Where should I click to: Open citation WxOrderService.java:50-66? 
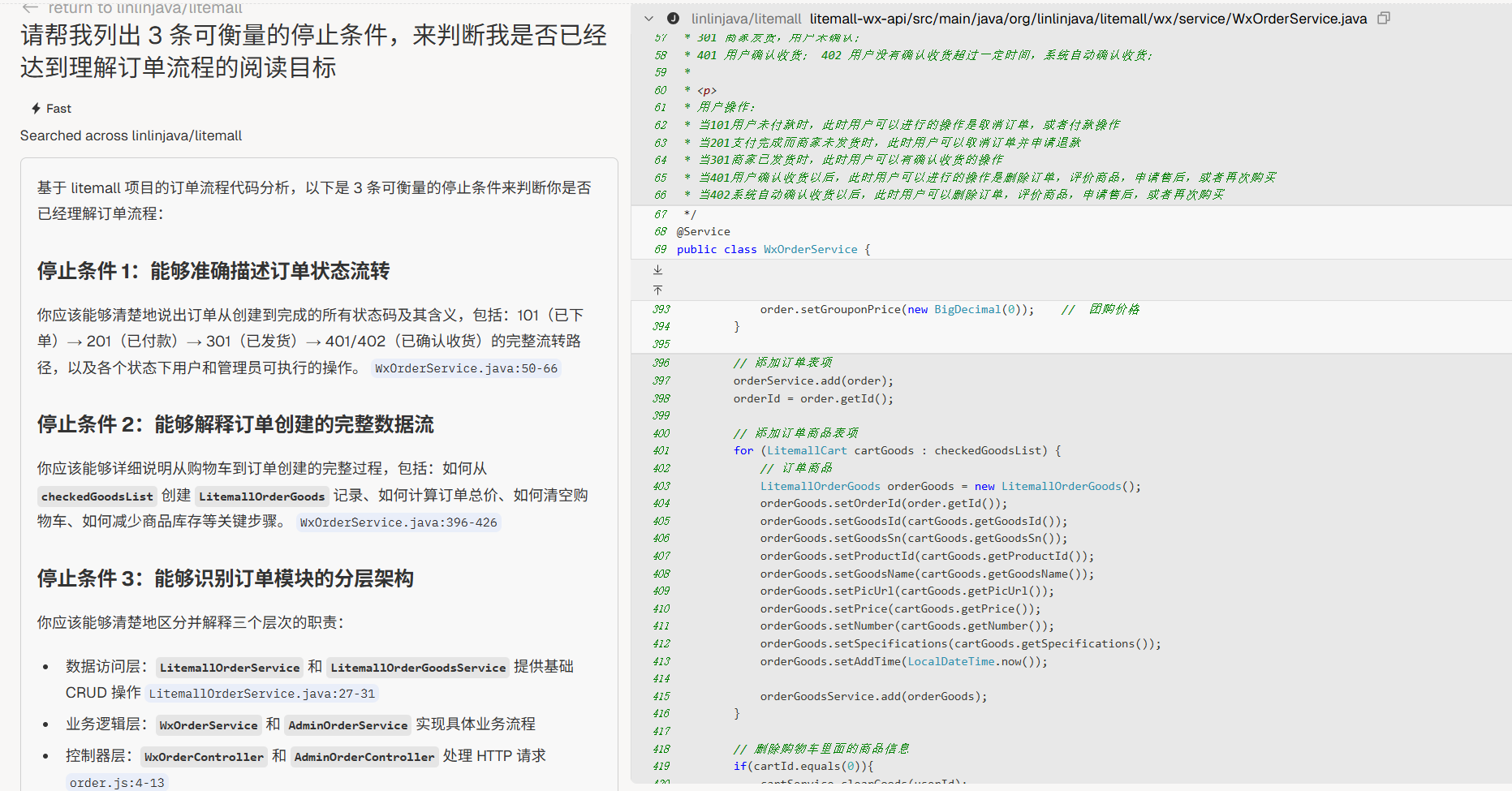(x=466, y=368)
